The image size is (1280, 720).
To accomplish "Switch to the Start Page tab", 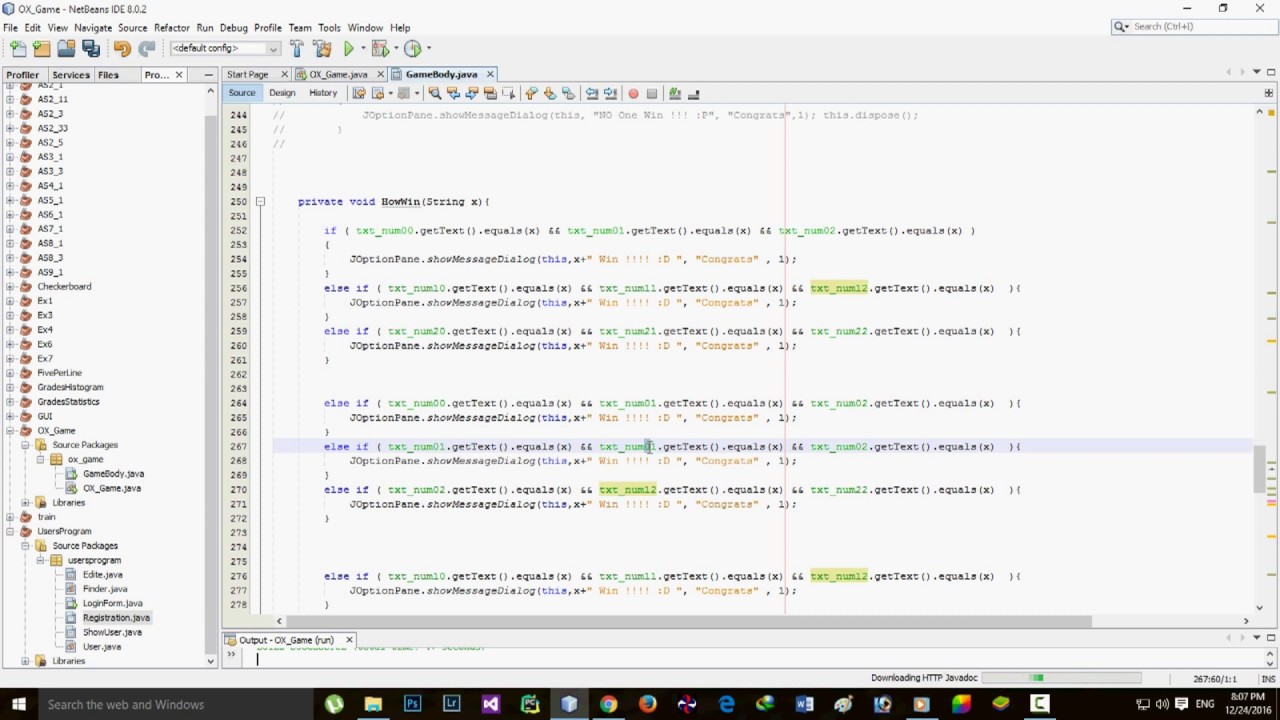I will pos(247,74).
